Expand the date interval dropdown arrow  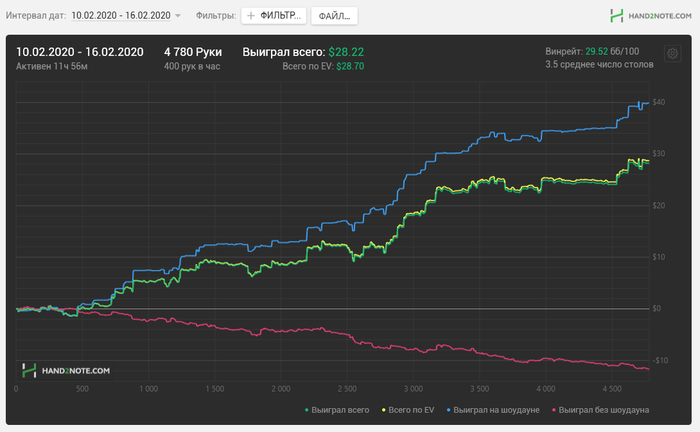click(x=178, y=16)
